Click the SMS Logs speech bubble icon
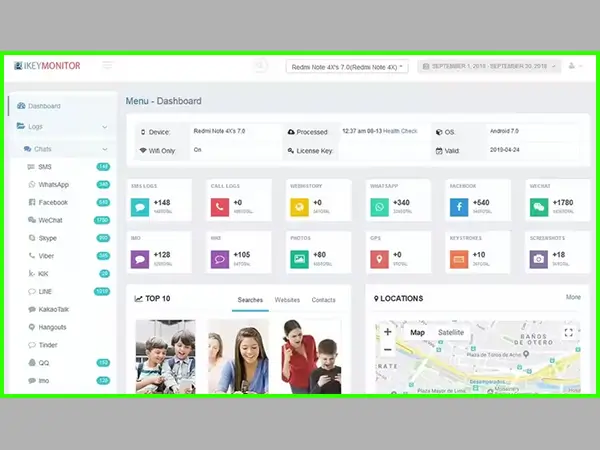The height and width of the screenshot is (450, 600). tap(140, 207)
